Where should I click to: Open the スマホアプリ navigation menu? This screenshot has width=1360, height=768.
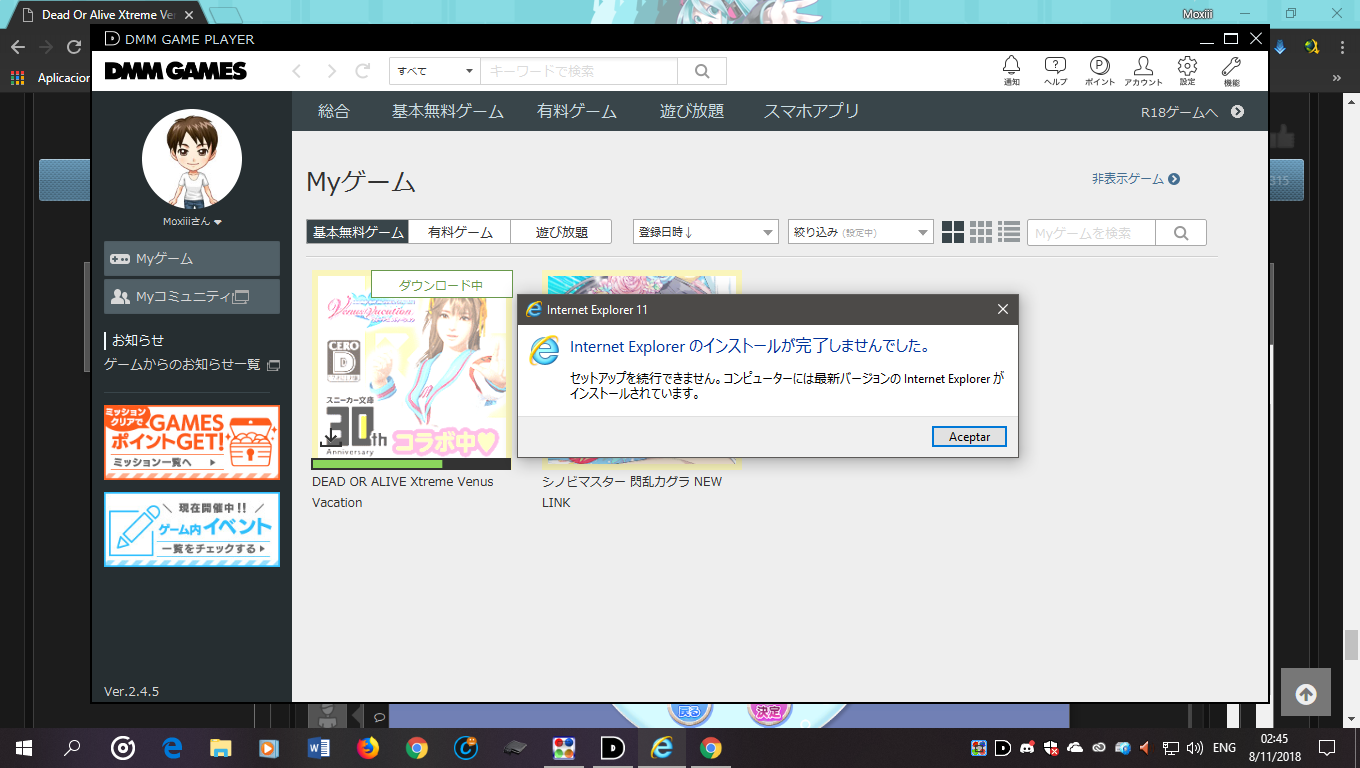coord(811,111)
